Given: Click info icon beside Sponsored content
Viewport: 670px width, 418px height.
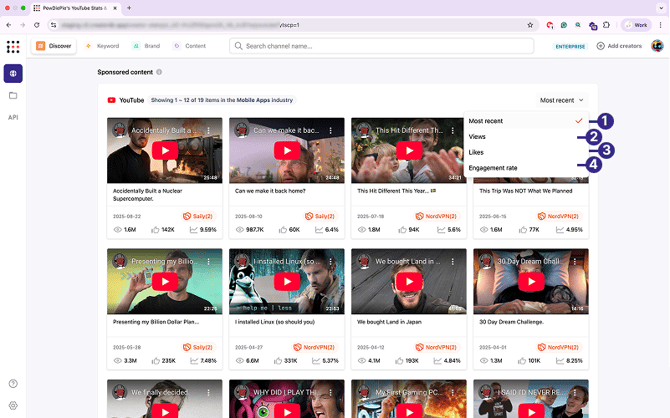Looking at the screenshot, I should [159, 72].
